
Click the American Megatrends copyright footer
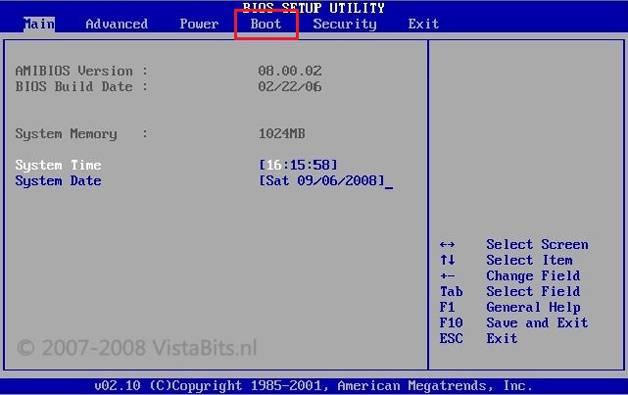pyautogui.click(x=313, y=386)
